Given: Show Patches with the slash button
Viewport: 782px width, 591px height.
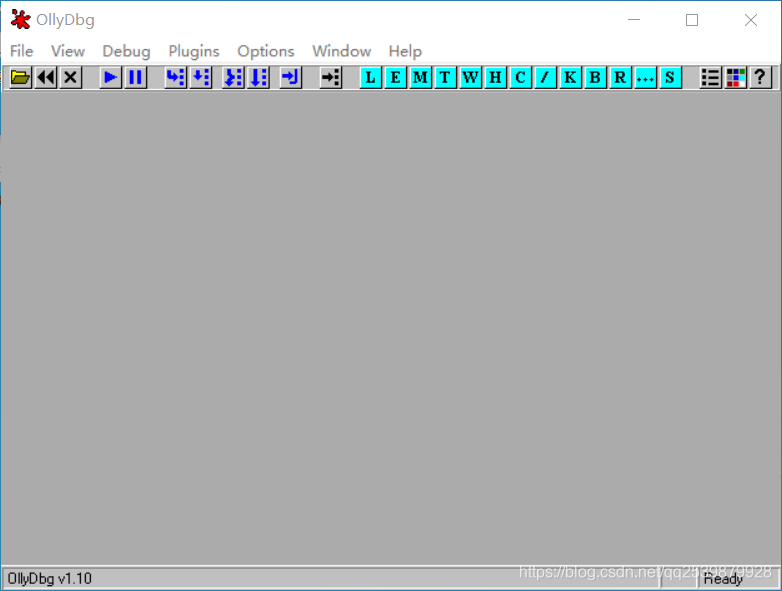Looking at the screenshot, I should (545, 77).
